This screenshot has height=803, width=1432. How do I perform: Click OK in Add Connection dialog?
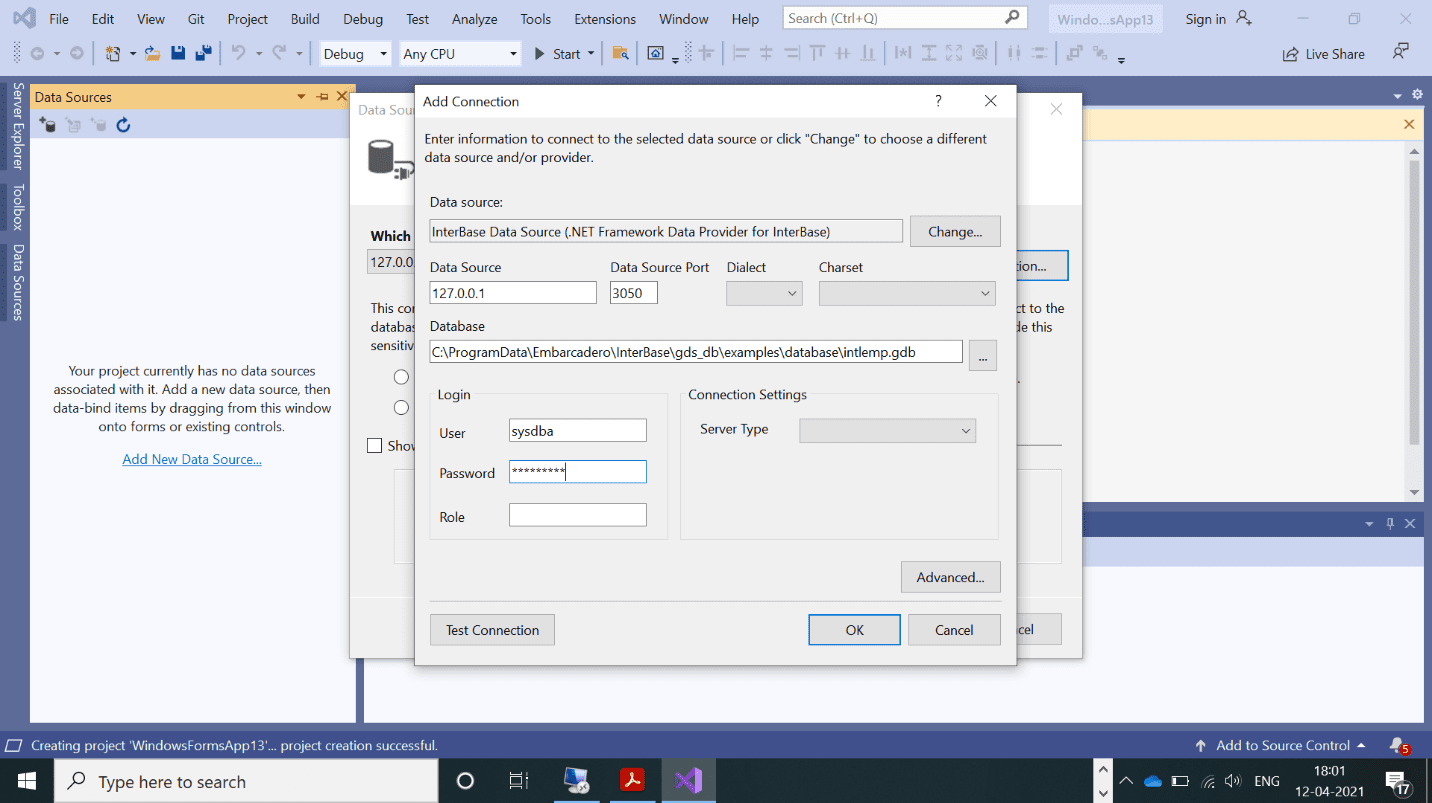point(854,630)
